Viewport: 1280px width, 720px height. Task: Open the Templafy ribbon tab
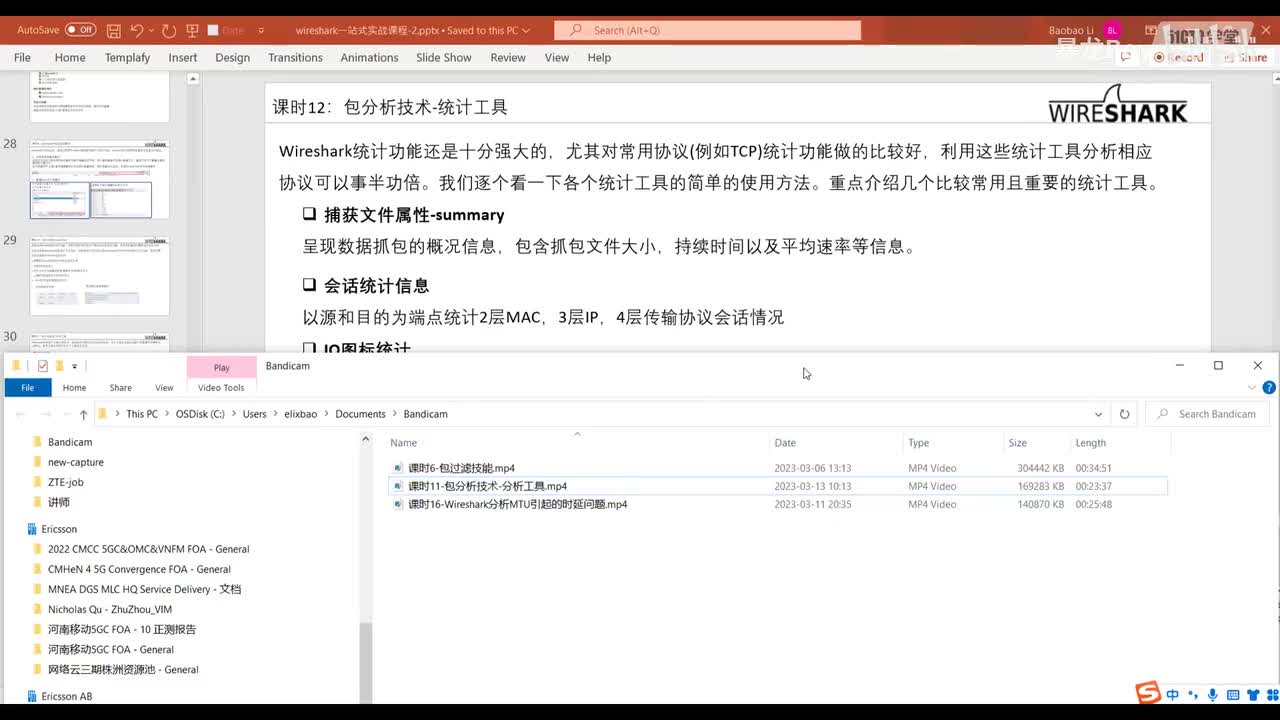pyautogui.click(x=127, y=57)
